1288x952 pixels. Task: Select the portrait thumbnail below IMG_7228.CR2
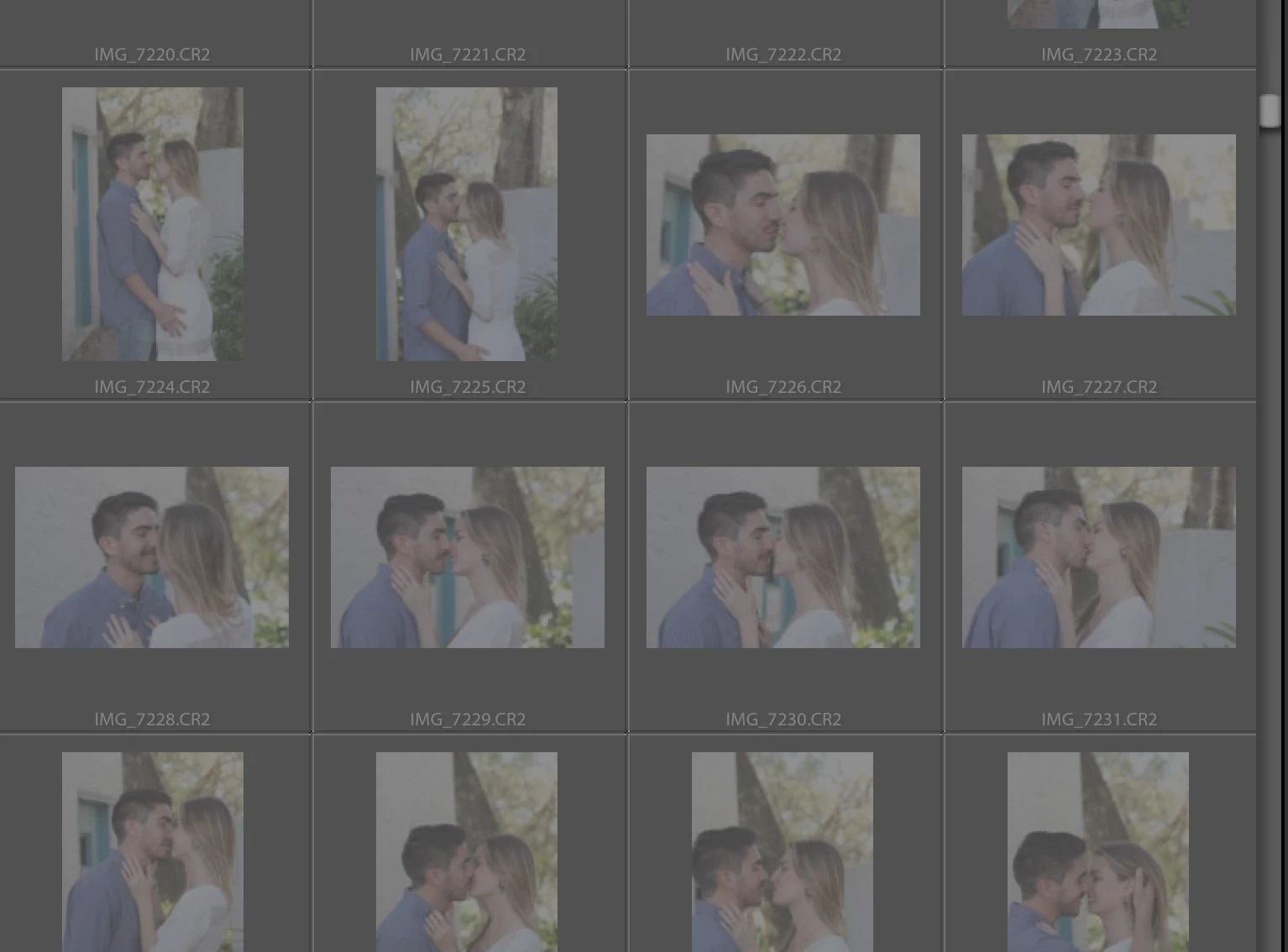pyautogui.click(x=153, y=852)
